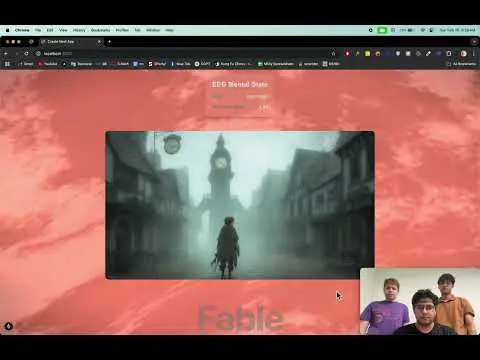View site information beside localhost
The image size is (480, 360).
(38, 53)
